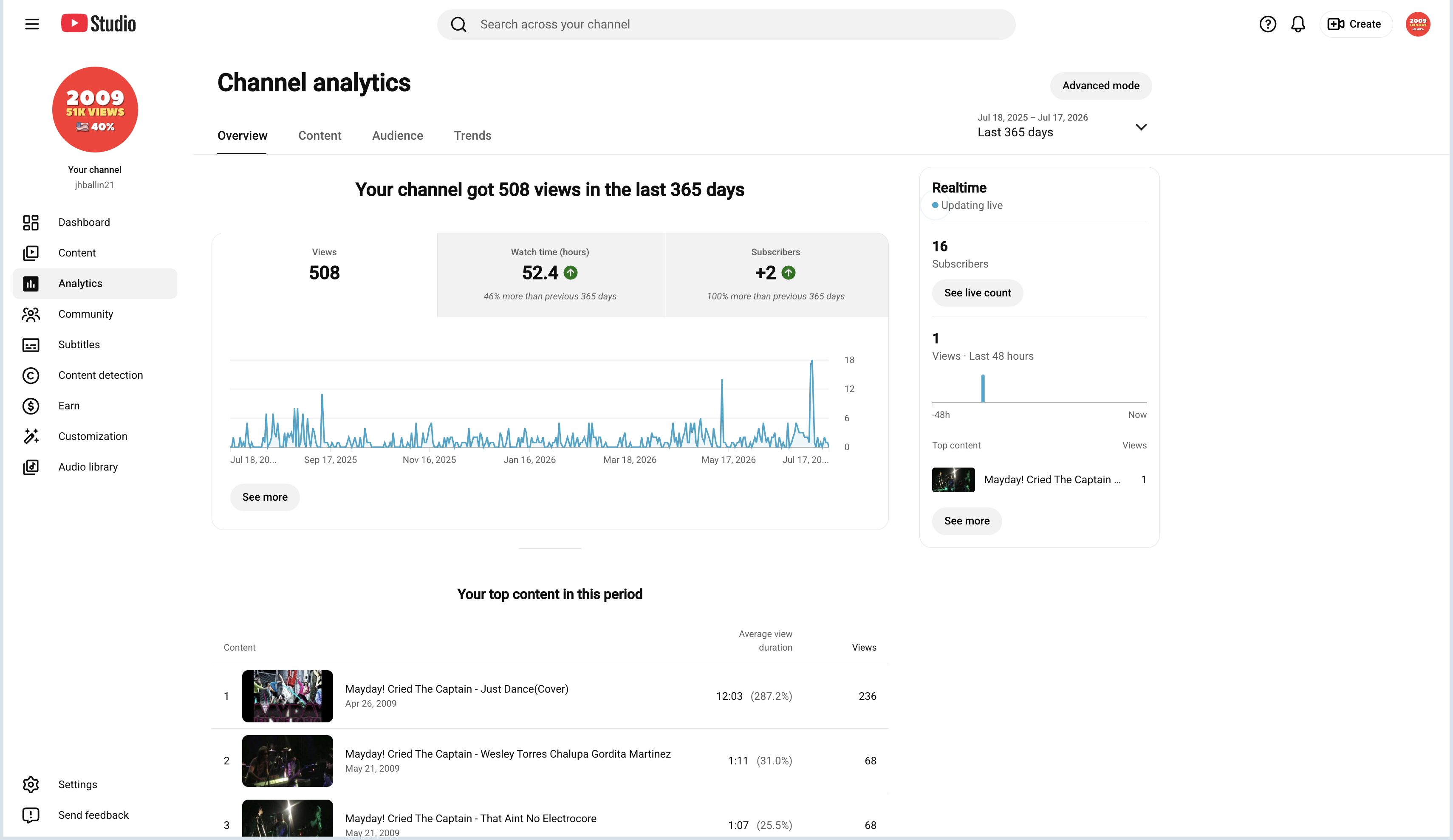Click the jhballin21 channel name
Viewport: 1453px width, 840px height.
click(95, 185)
